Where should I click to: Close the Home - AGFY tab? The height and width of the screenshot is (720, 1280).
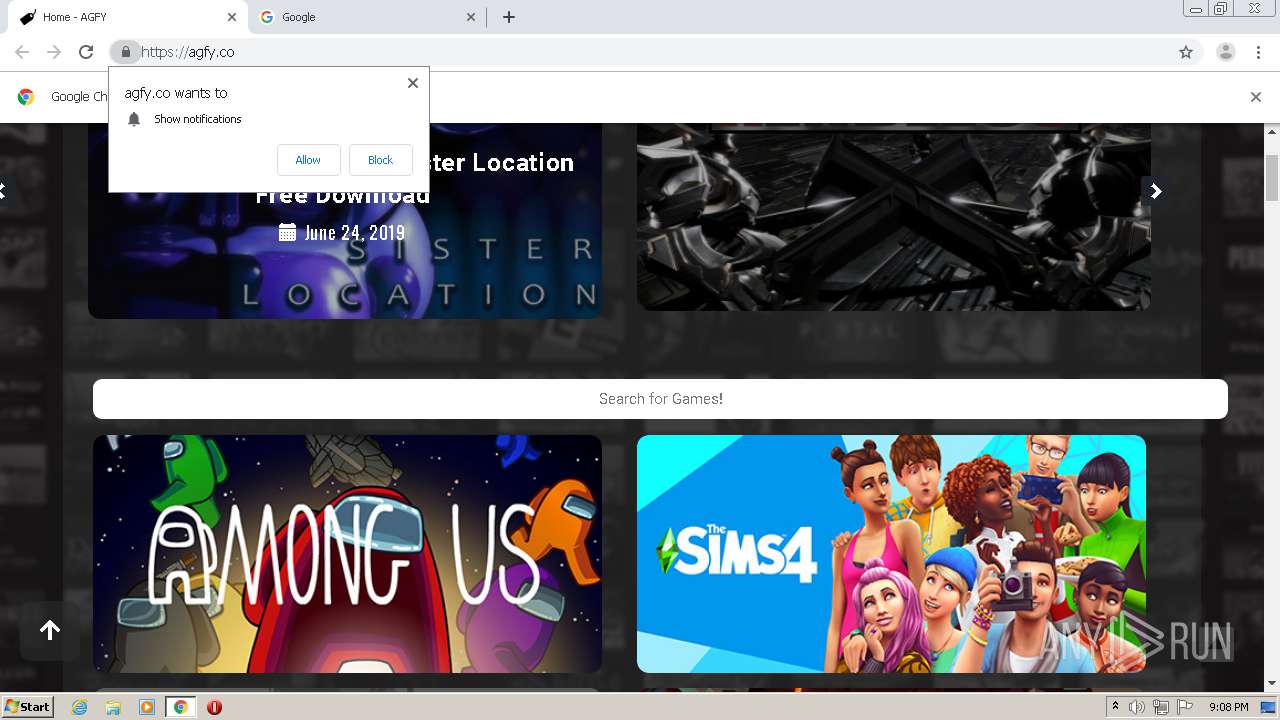pos(232,17)
